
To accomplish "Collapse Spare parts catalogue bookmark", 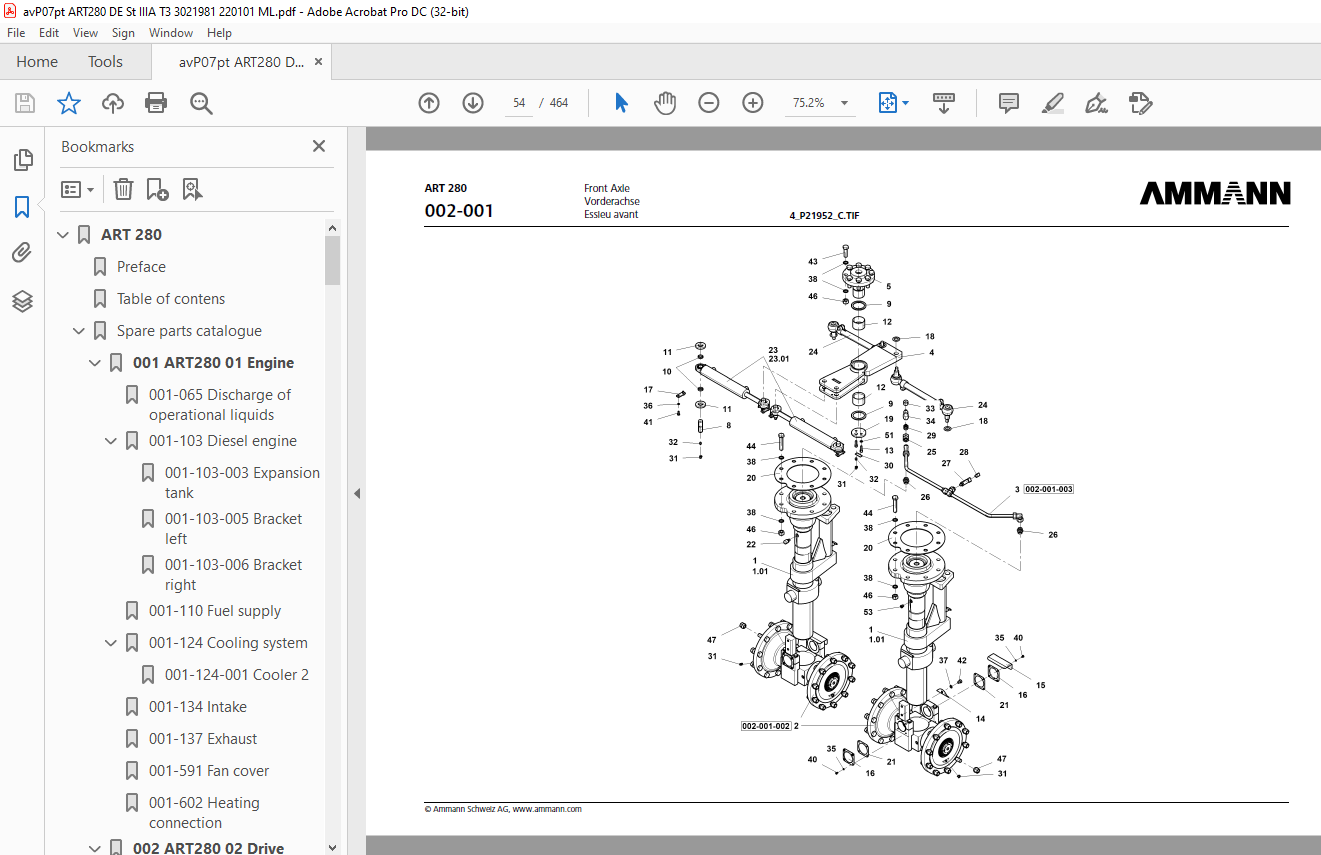I will pos(79,331).
